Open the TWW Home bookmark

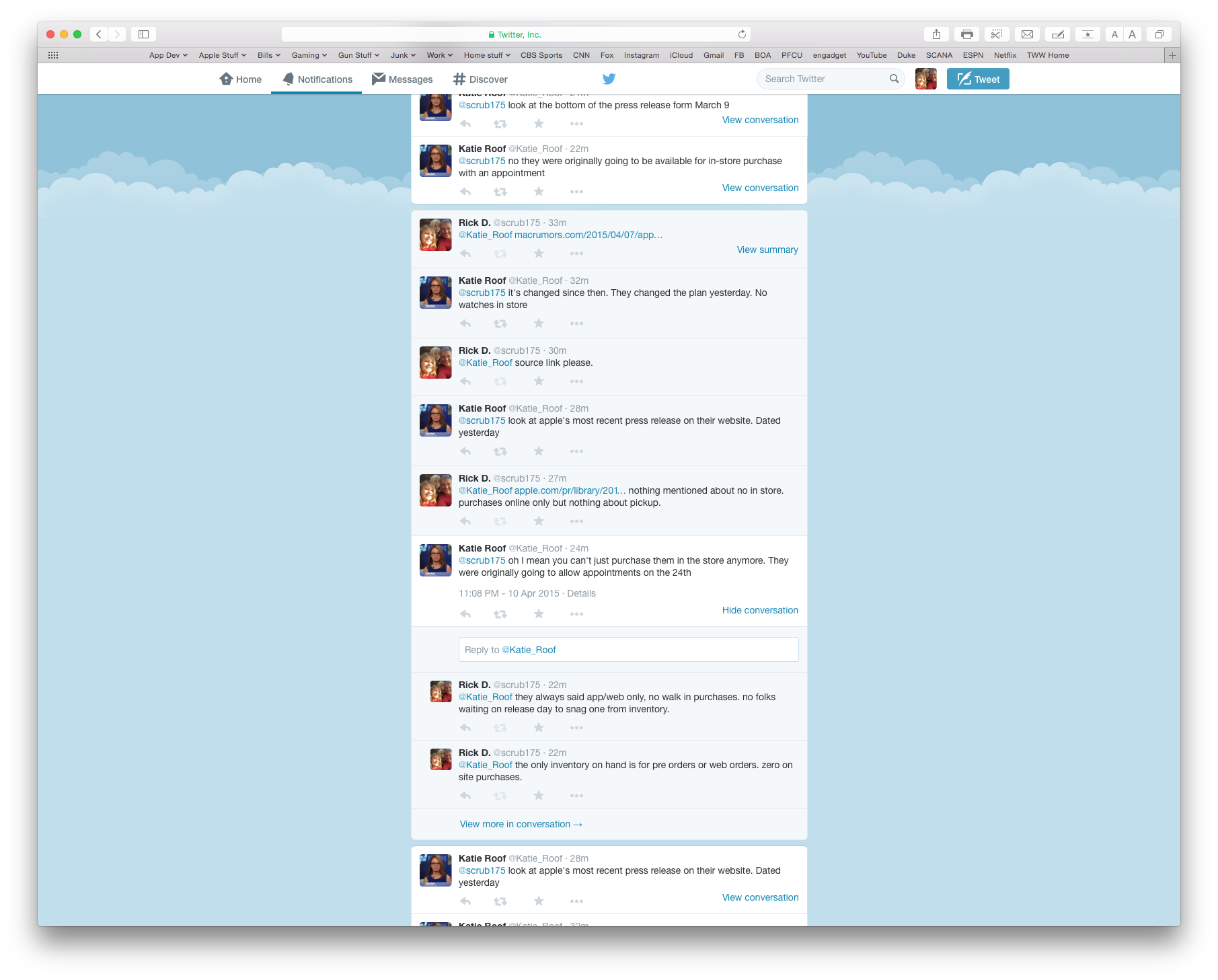pyautogui.click(x=1048, y=55)
